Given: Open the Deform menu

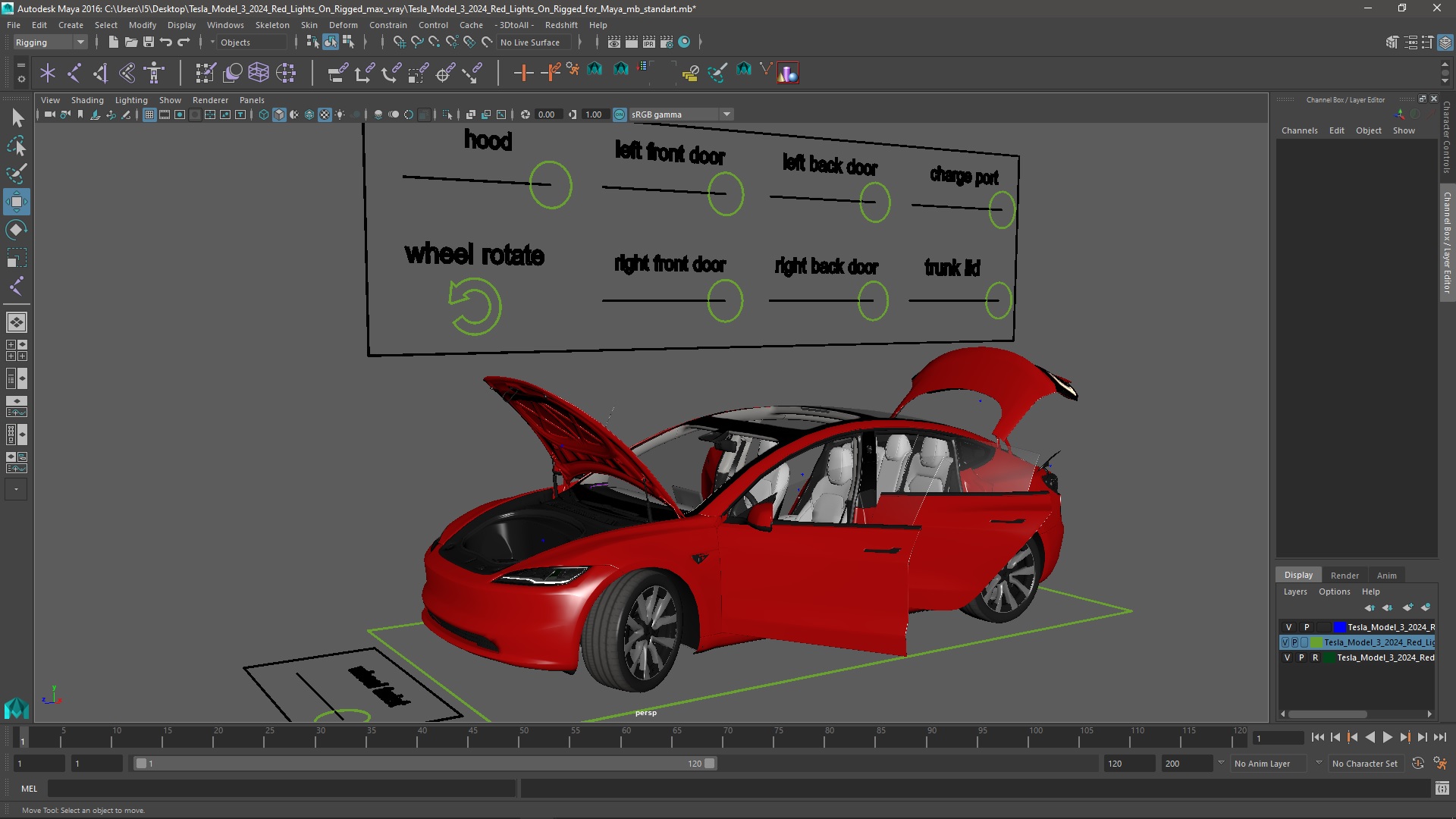Looking at the screenshot, I should (343, 25).
